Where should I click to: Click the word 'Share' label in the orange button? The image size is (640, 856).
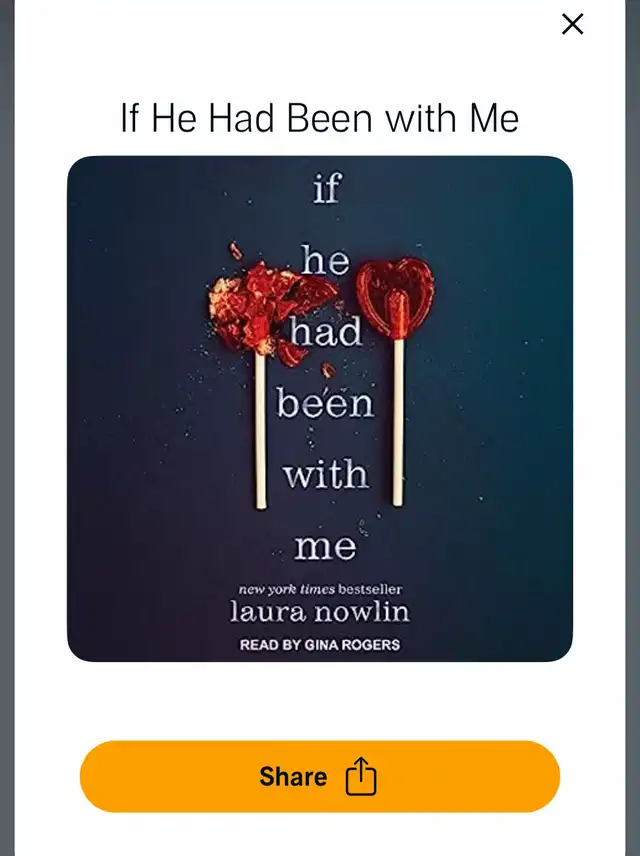tap(293, 776)
